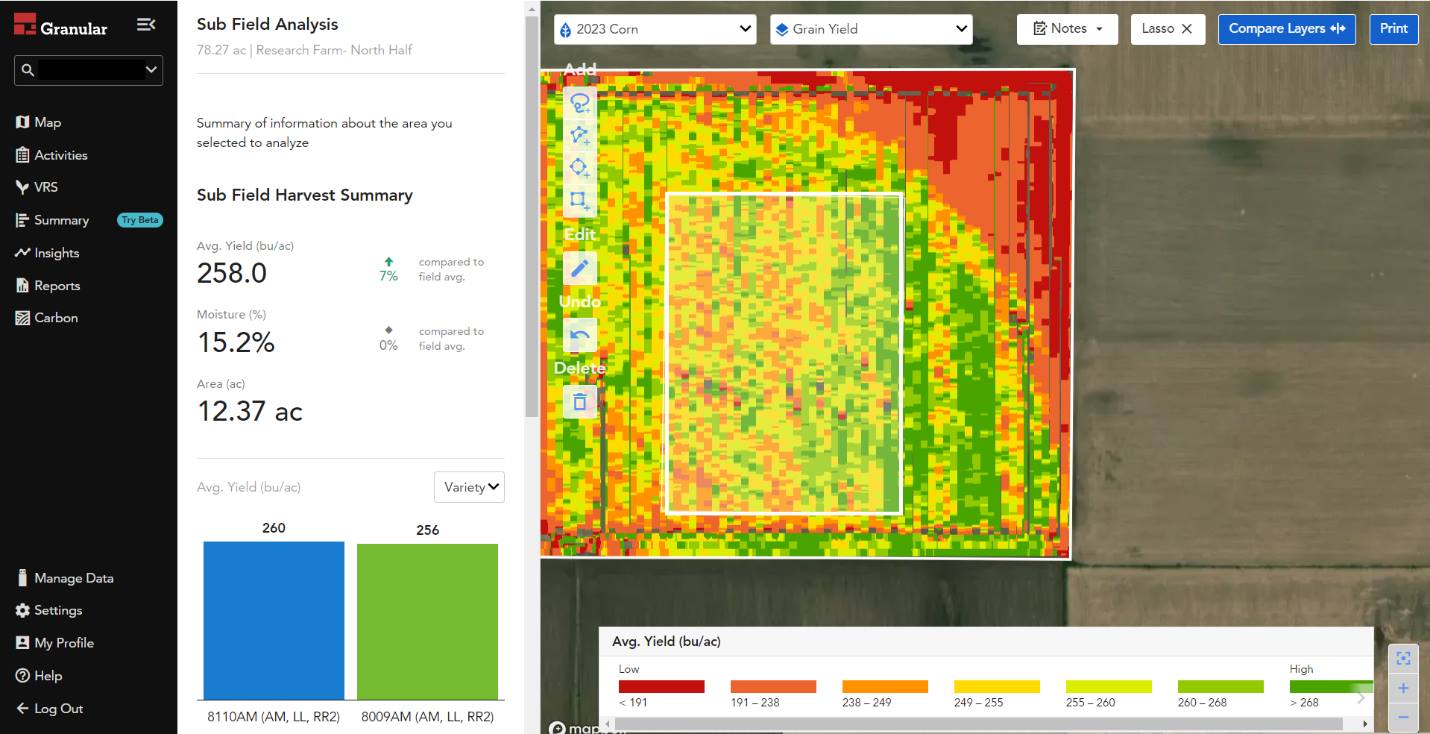Open the Variety grouping dropdown

[x=469, y=487]
